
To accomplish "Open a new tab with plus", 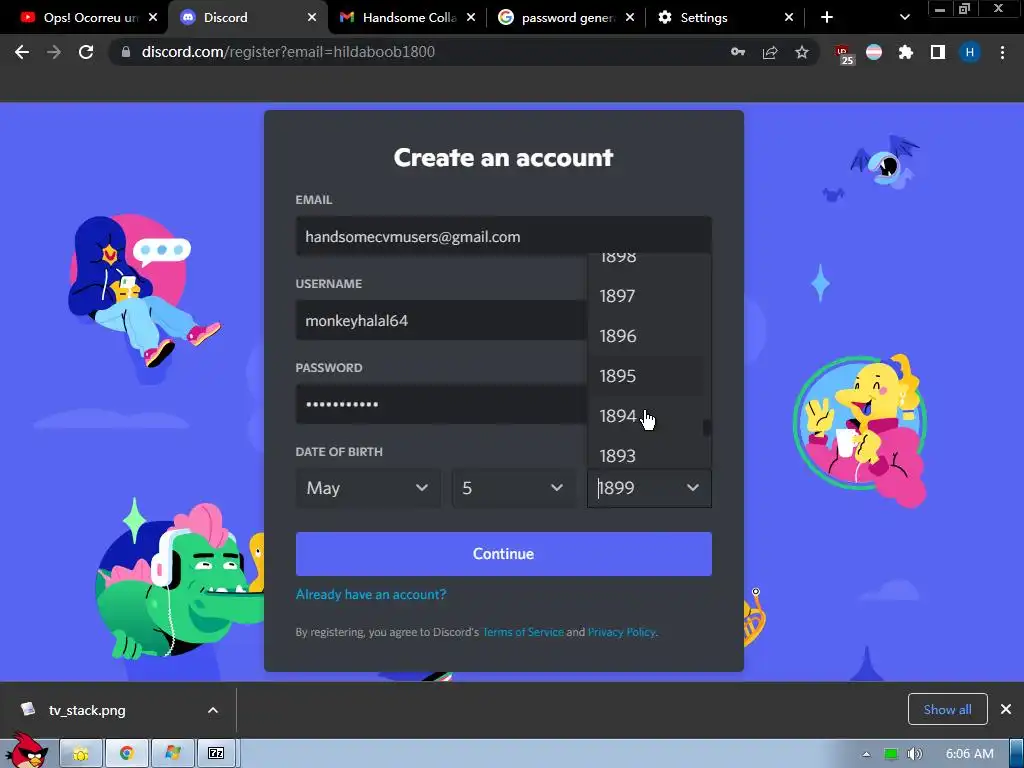I will [827, 18].
